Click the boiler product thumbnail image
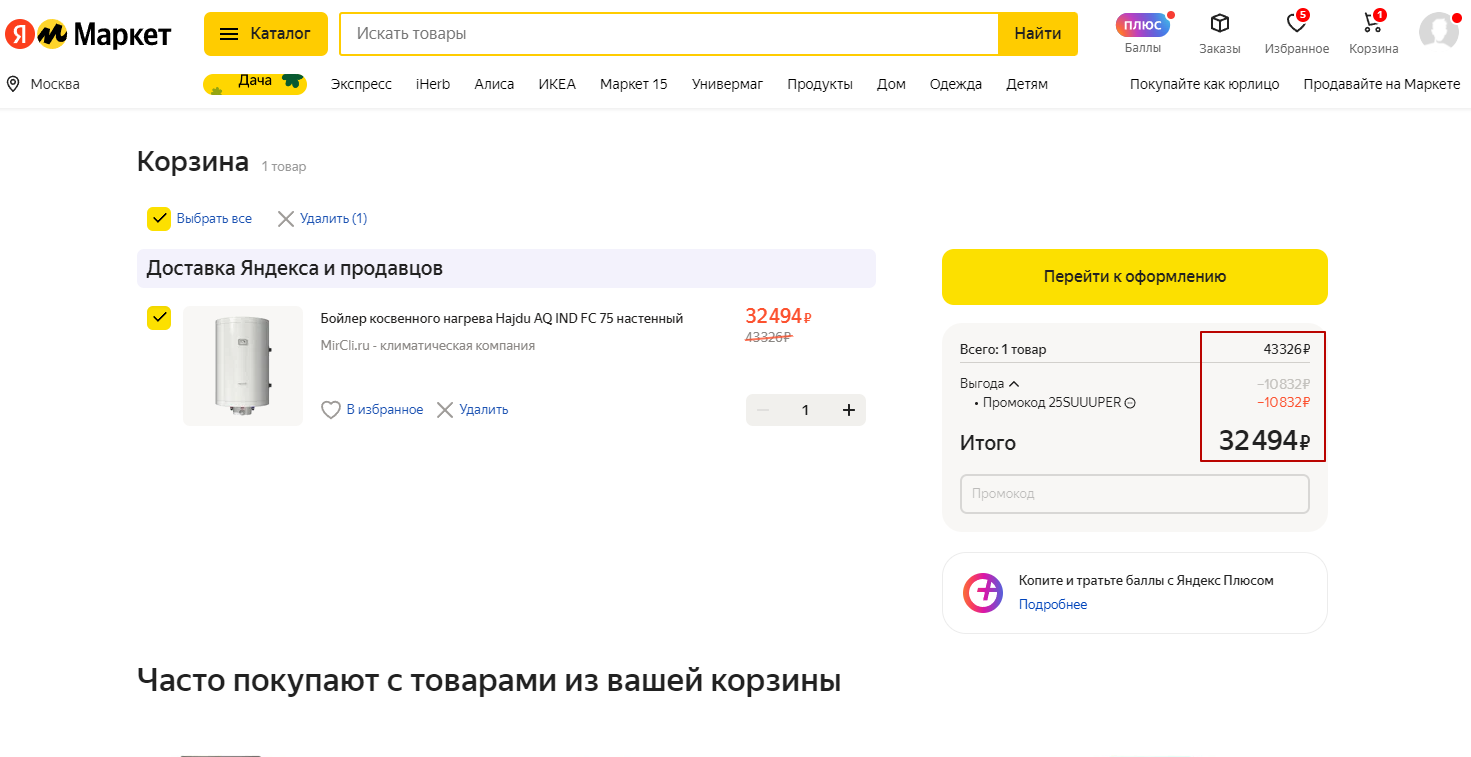Viewport: 1471px width, 757px height. (x=243, y=365)
